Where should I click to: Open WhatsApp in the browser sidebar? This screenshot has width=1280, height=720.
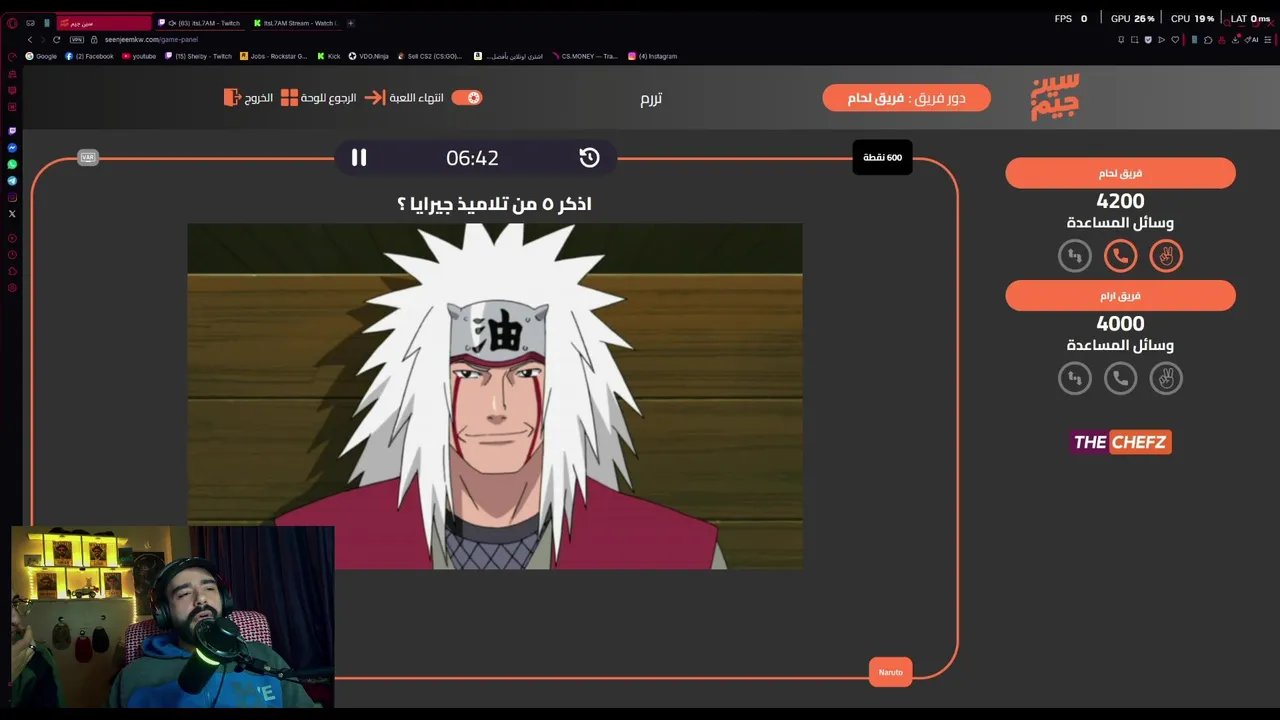pyautogui.click(x=12, y=164)
